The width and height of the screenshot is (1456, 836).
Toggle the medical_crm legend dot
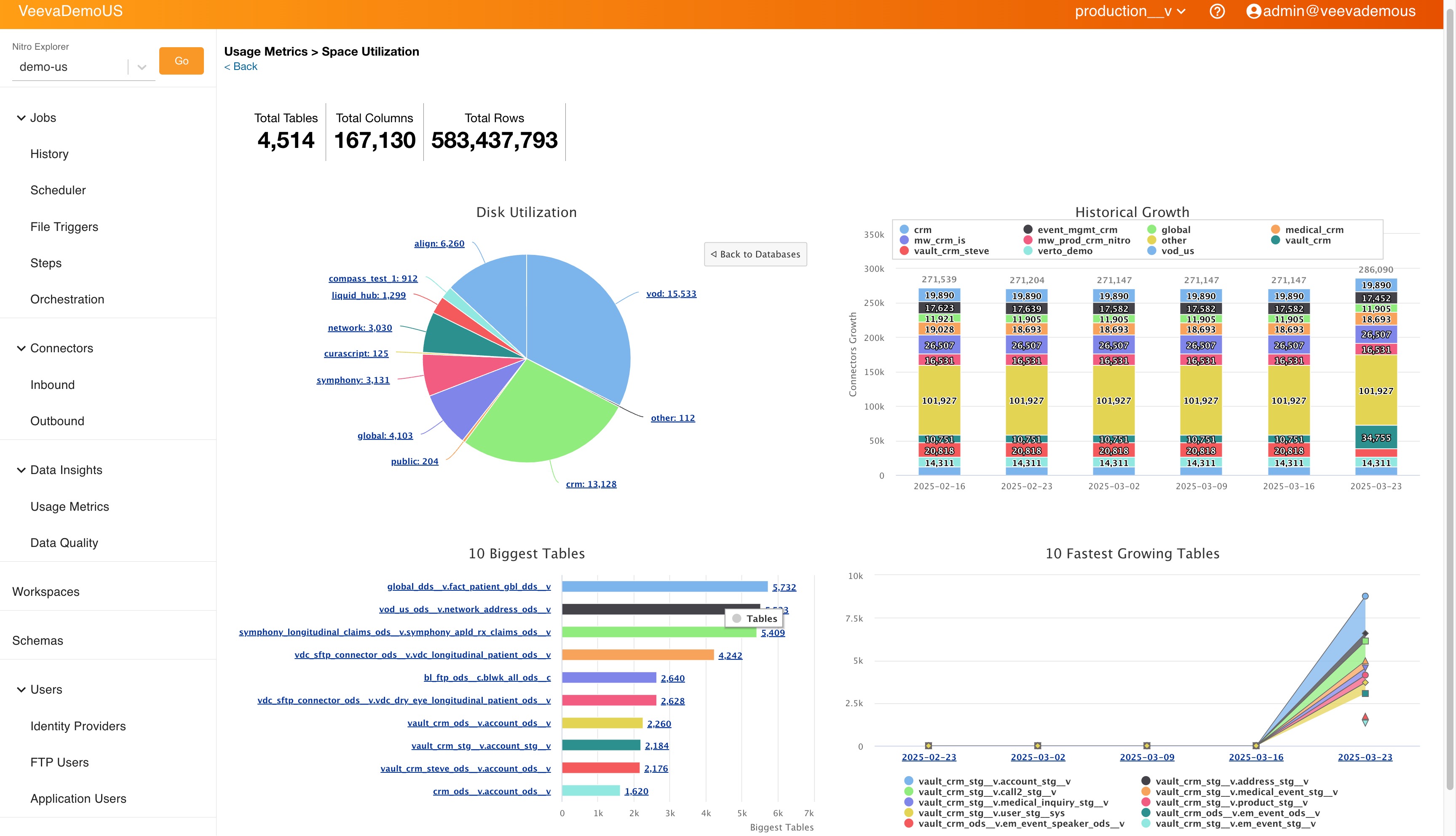click(1275, 230)
